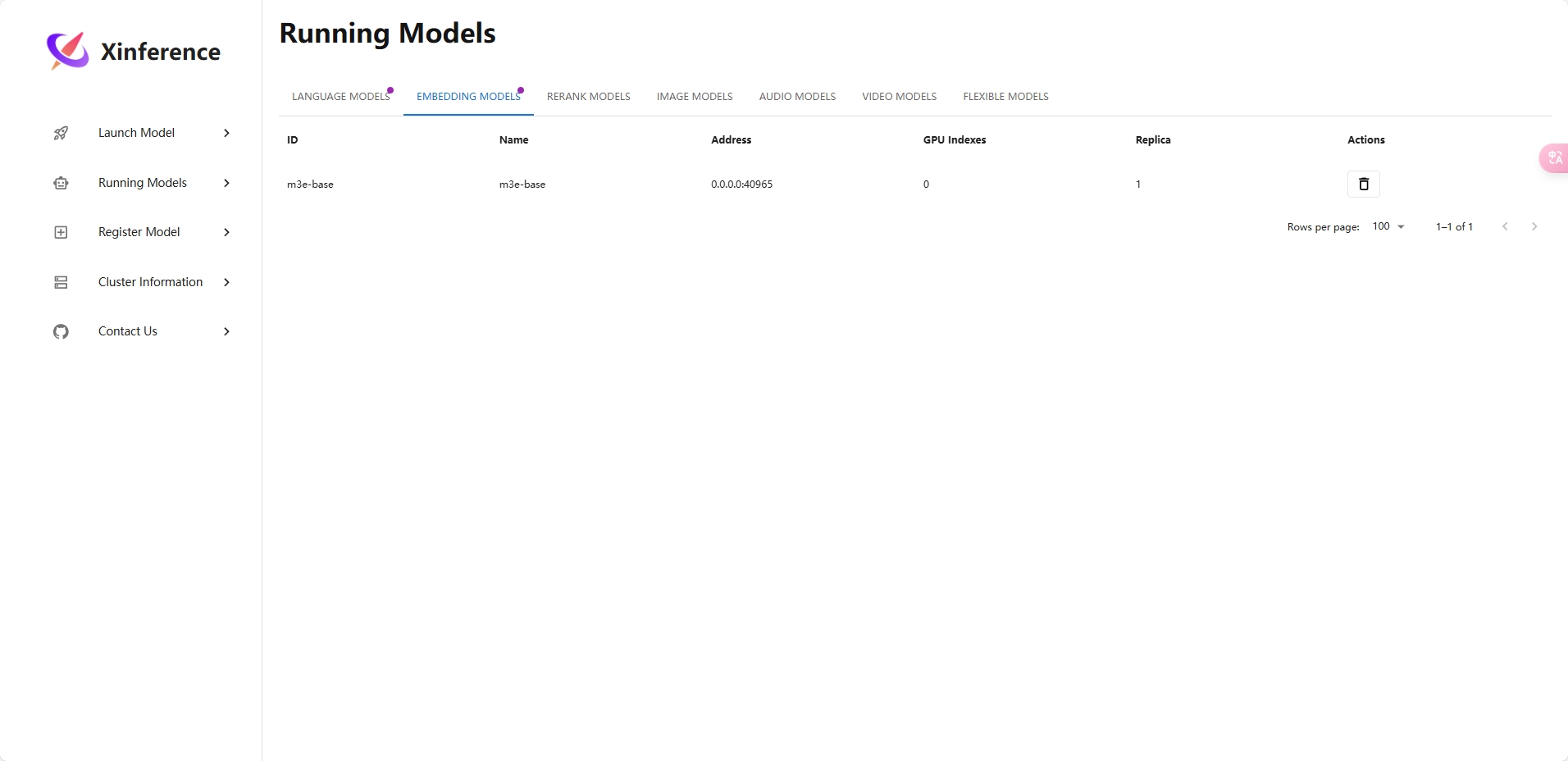Image resolution: width=1568 pixels, height=761 pixels.
Task: Switch to the Language Models tab
Action: [x=340, y=97]
